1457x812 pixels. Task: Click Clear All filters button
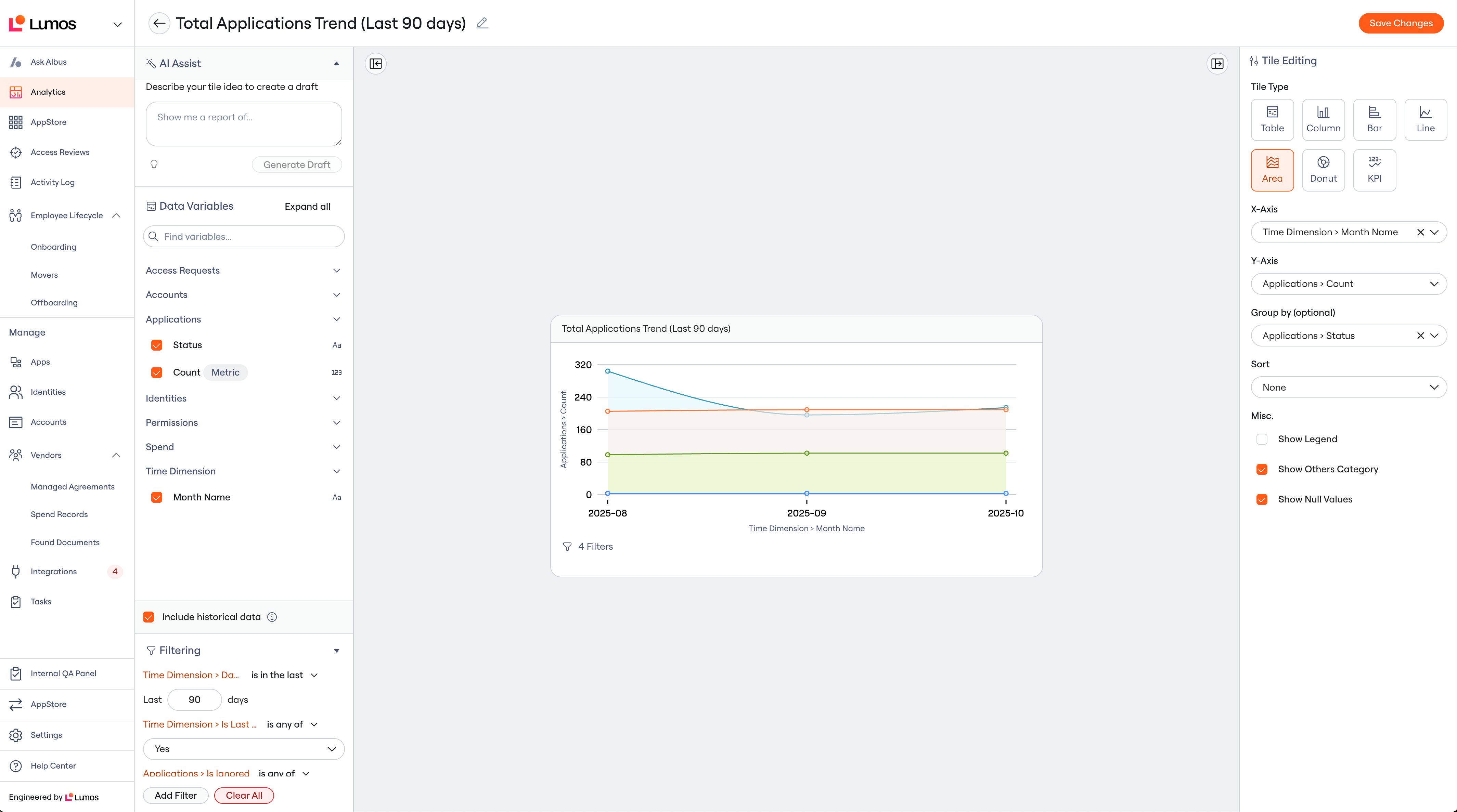[244, 796]
